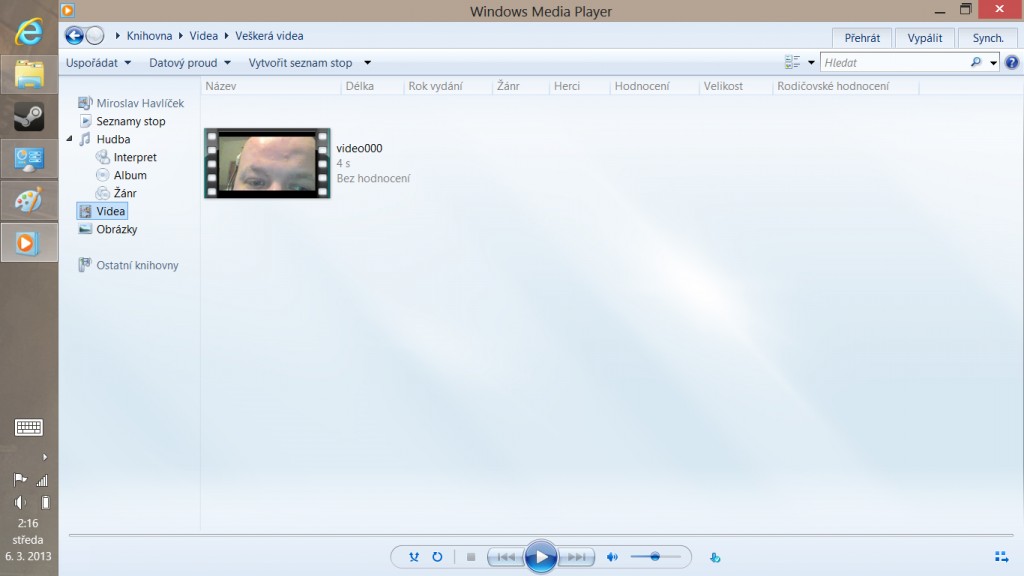Click the system tray volume icon
This screenshot has height=576, width=1024.
(20, 502)
